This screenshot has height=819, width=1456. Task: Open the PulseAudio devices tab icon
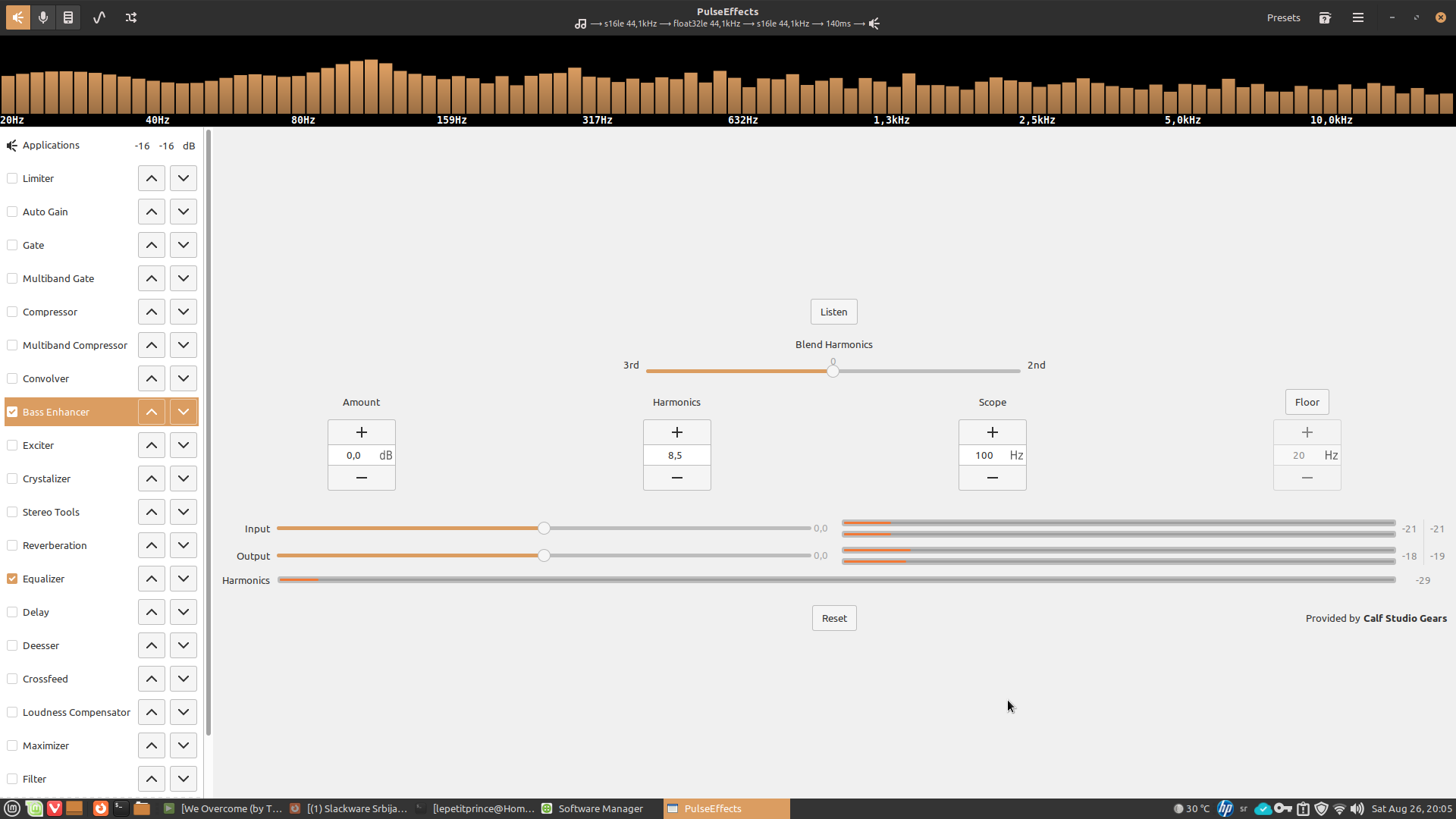68,17
